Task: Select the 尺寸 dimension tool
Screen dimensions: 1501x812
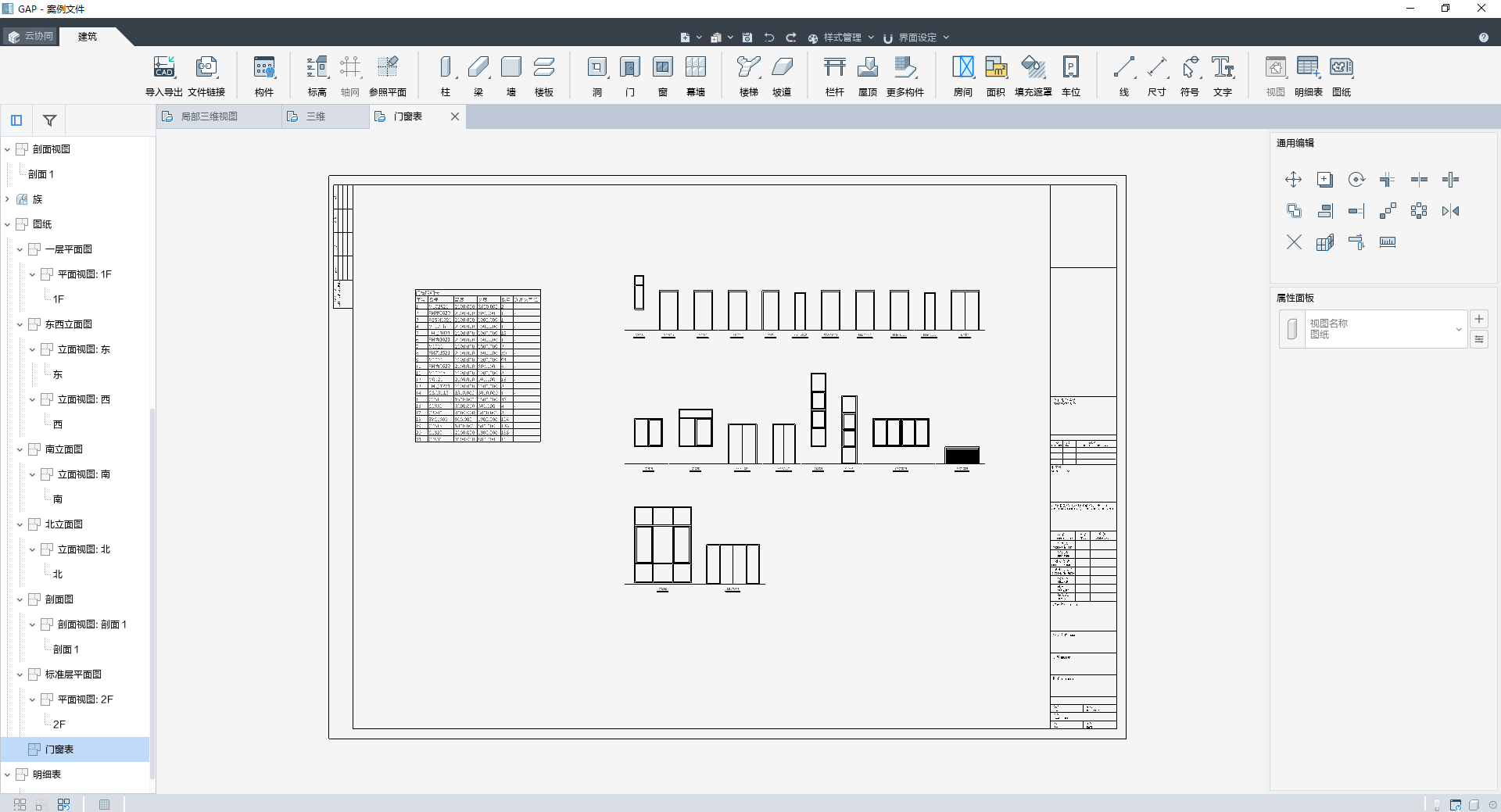Action: point(1157,76)
